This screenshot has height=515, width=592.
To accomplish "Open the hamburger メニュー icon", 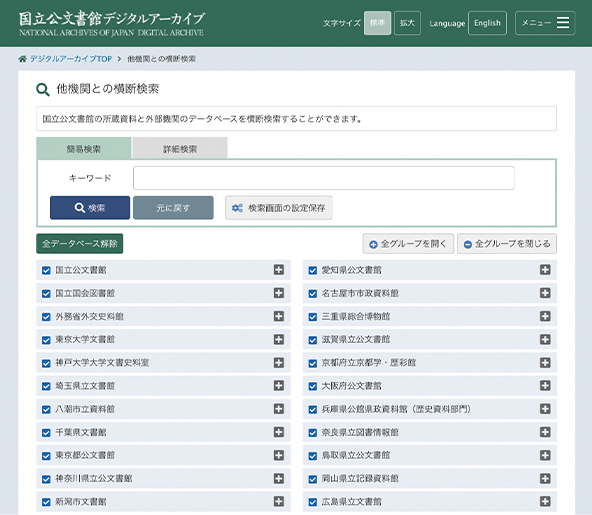I will pos(563,23).
